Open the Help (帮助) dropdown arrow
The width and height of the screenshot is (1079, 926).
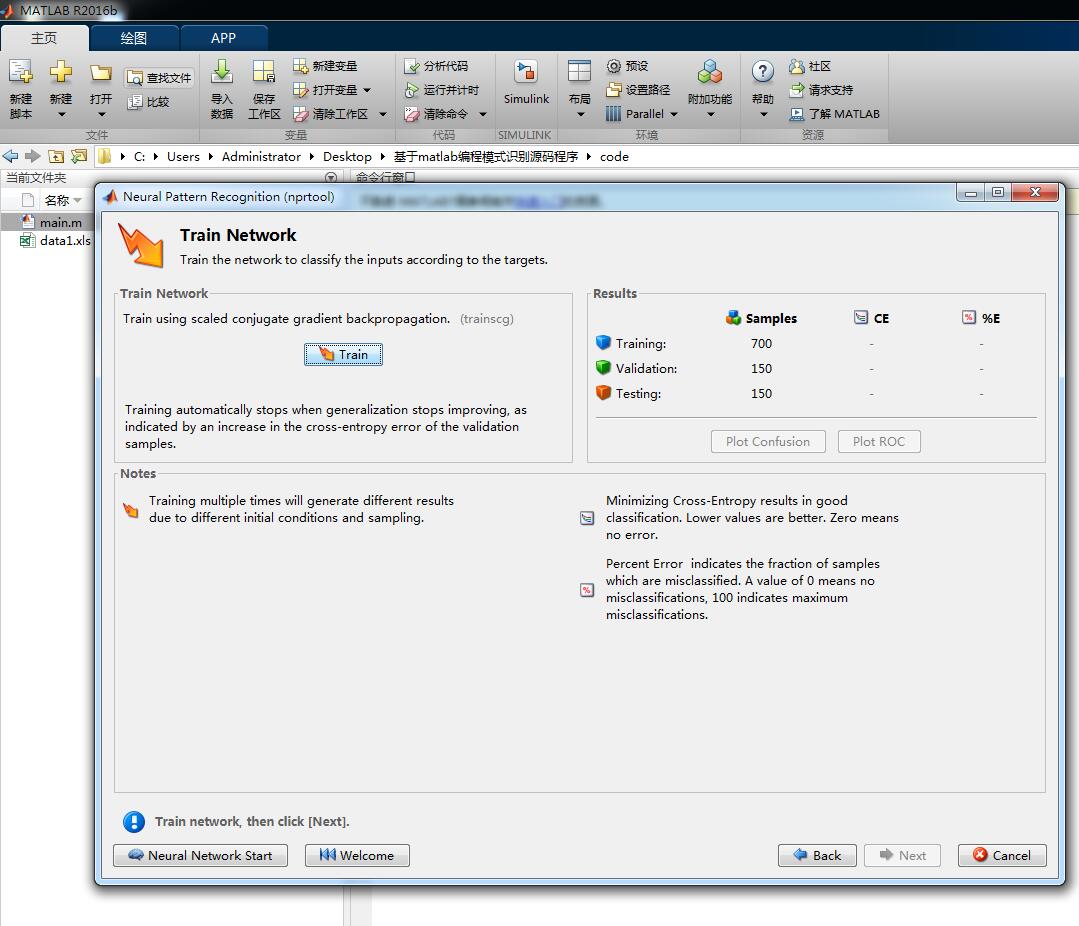pyautogui.click(x=763, y=114)
